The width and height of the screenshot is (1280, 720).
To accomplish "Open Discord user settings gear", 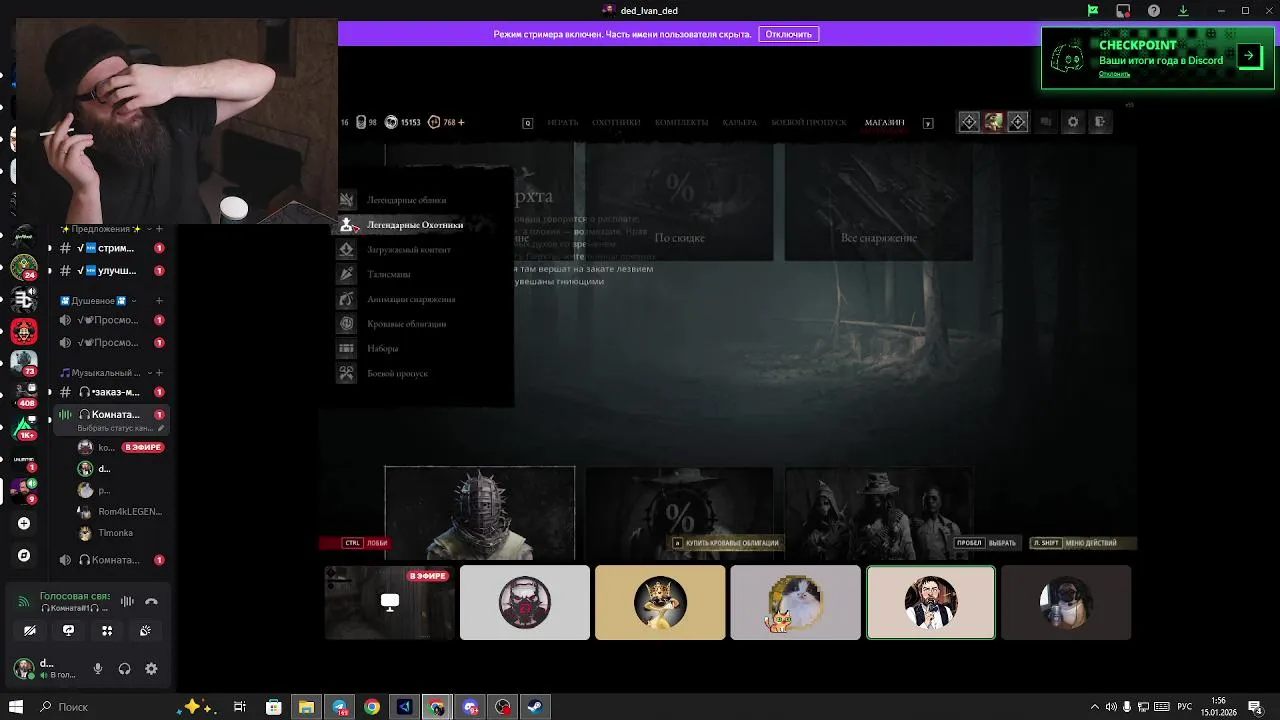I will (152, 669).
